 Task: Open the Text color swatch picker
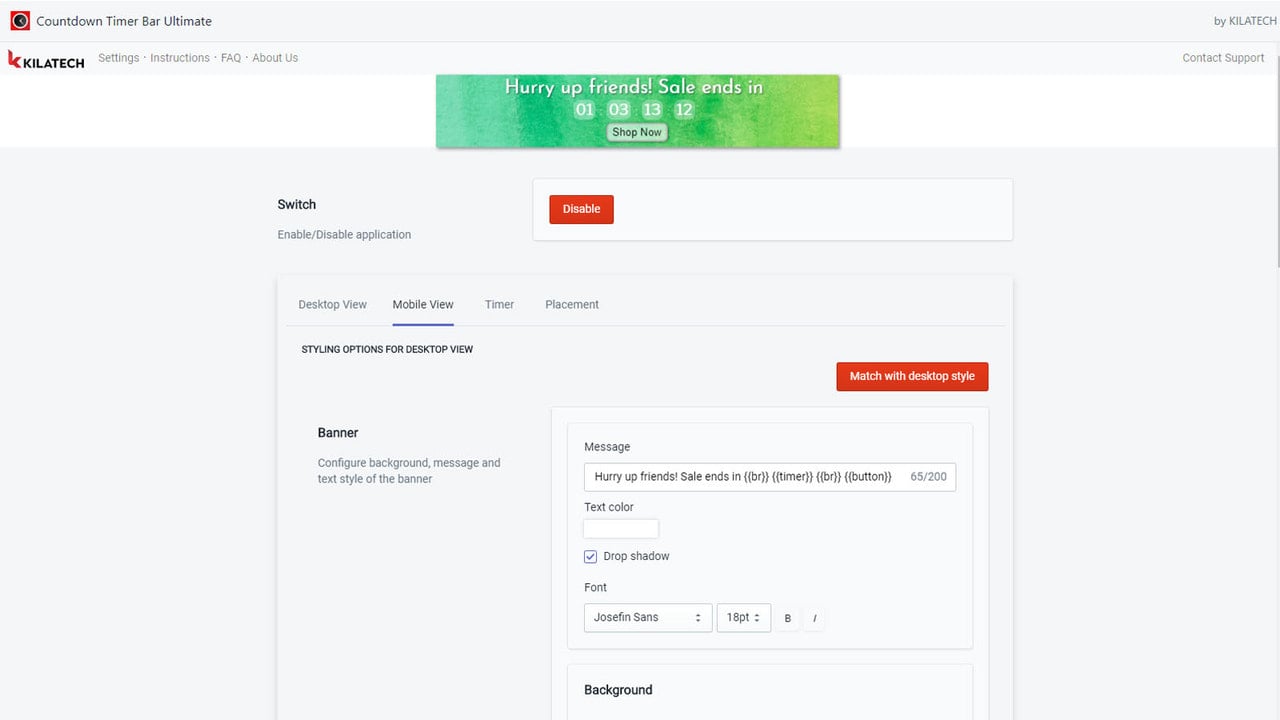click(x=621, y=529)
